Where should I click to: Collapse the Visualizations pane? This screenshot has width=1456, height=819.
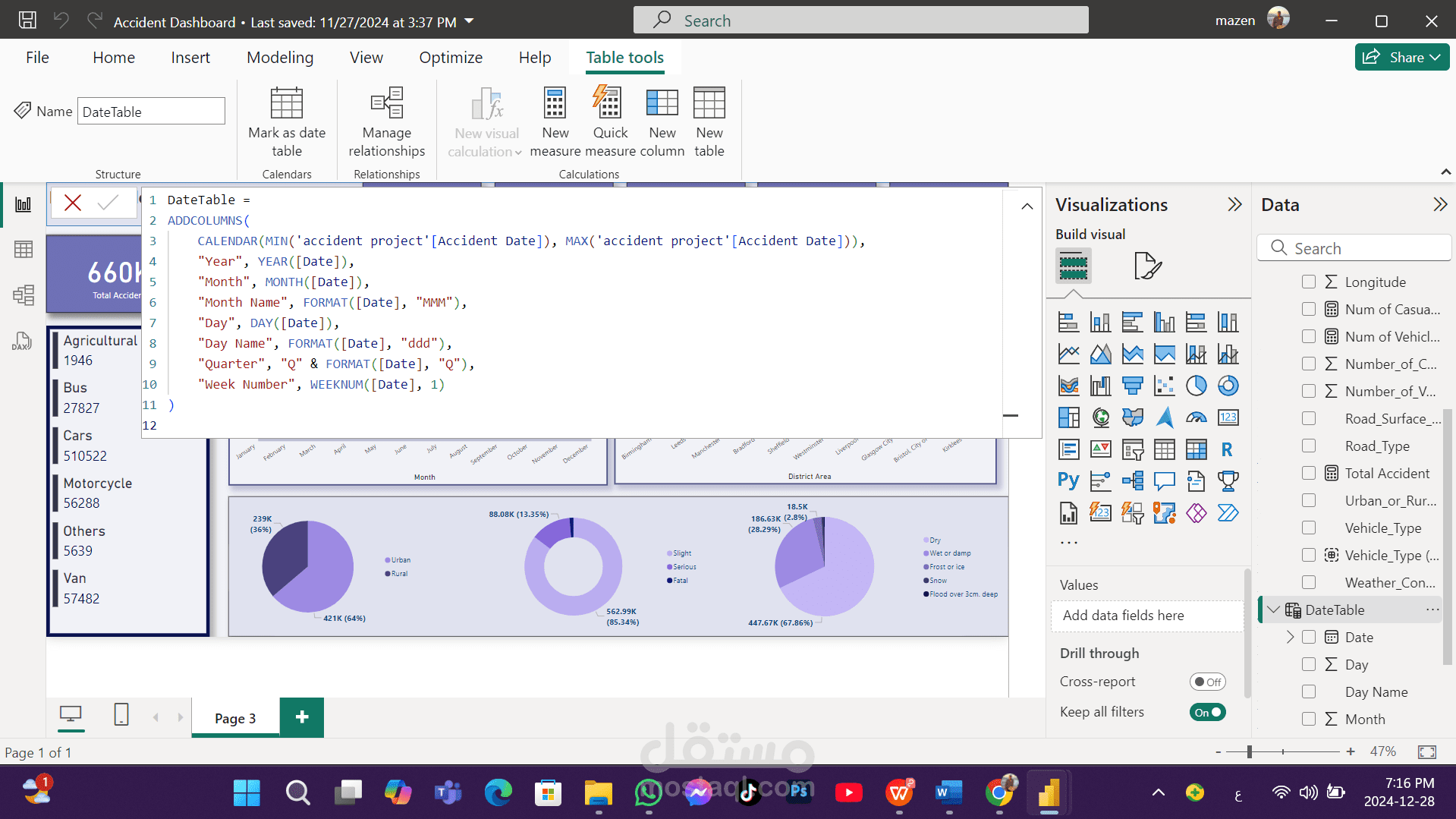1234,204
